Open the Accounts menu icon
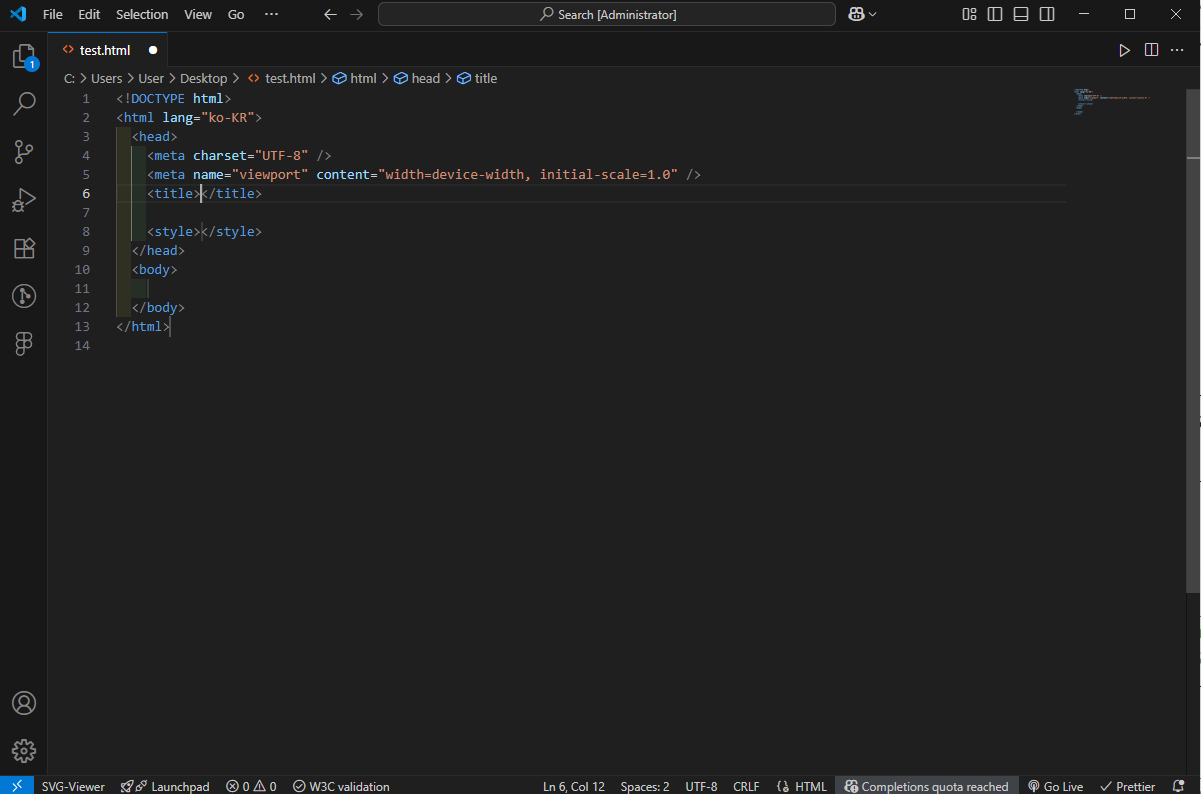This screenshot has height=794, width=1201. coord(24,703)
